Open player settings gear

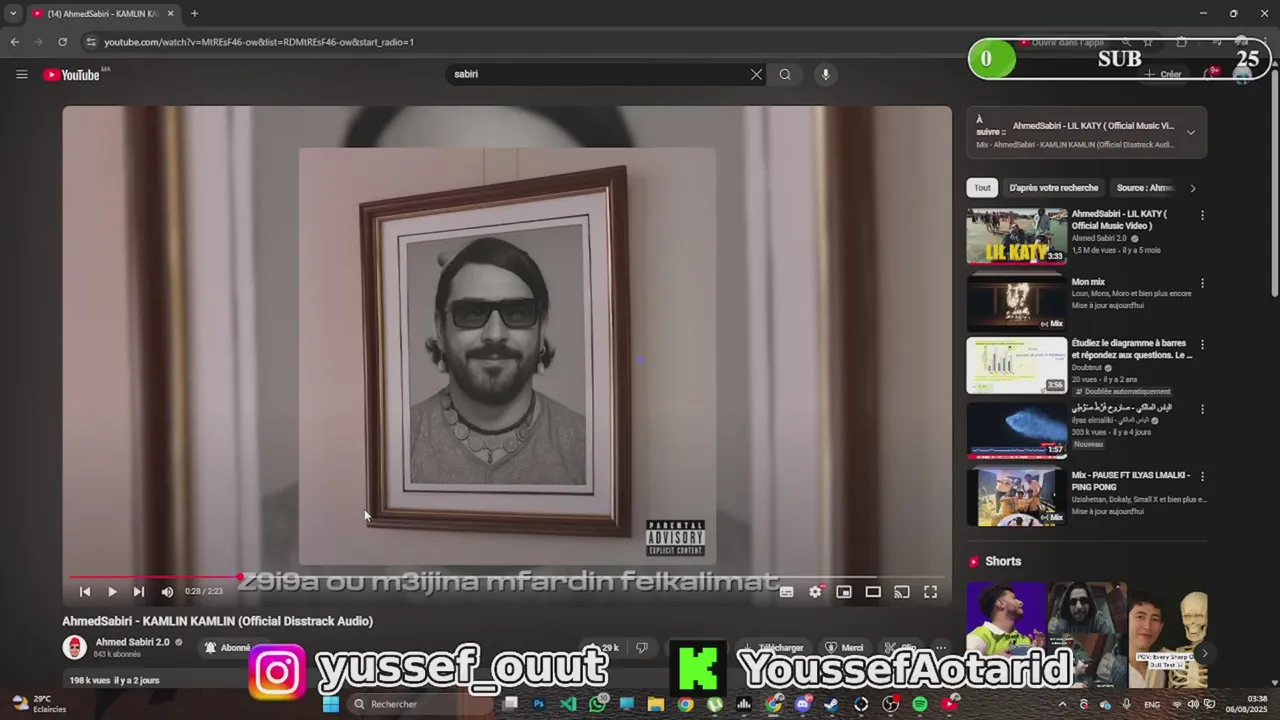(x=815, y=592)
